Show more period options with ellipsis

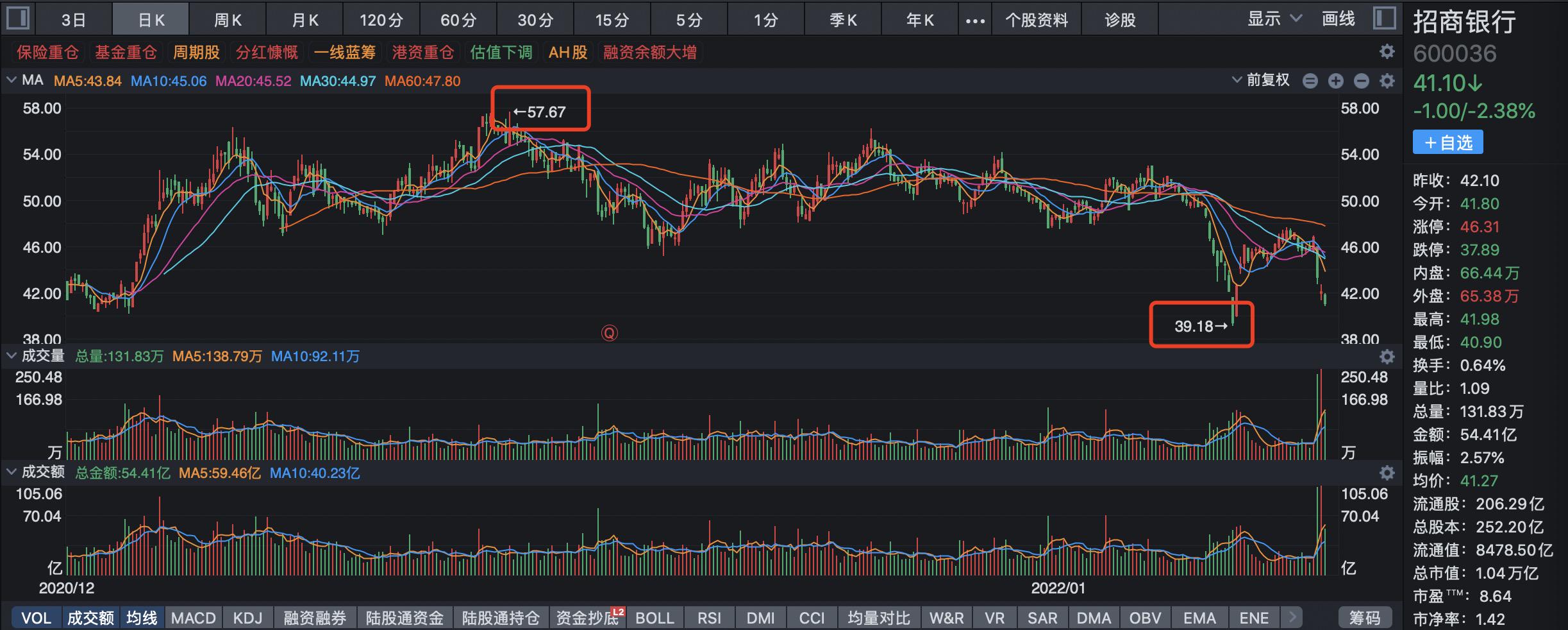click(975, 21)
